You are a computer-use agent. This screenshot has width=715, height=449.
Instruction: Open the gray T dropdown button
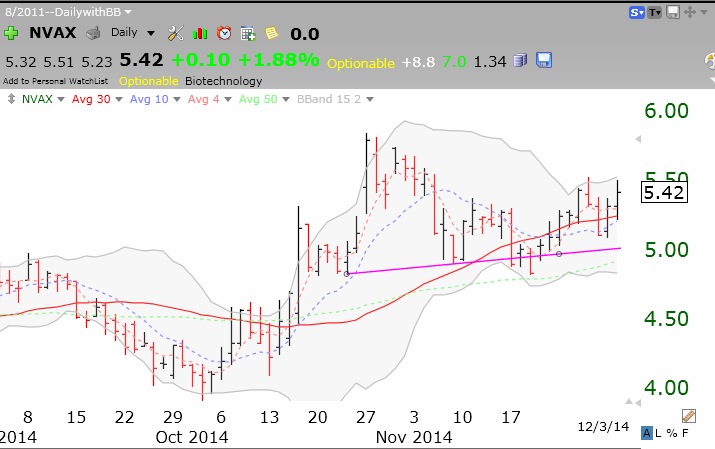(x=655, y=12)
